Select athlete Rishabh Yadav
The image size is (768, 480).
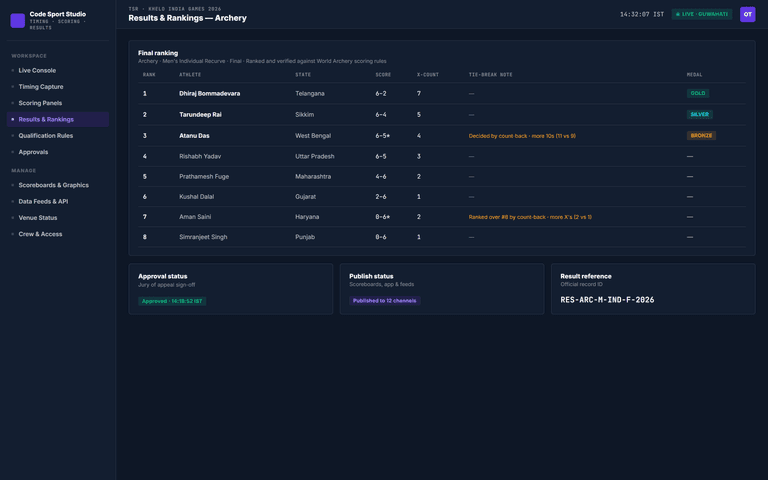tap(200, 156)
